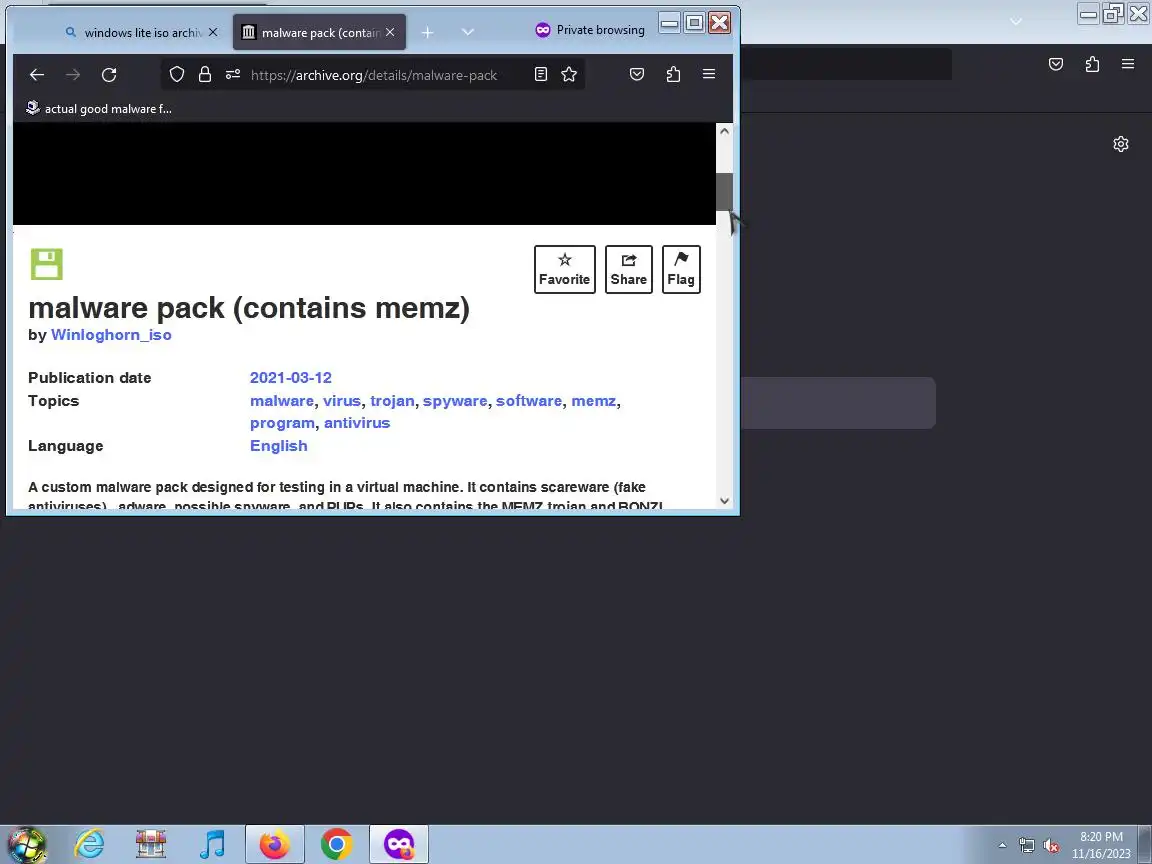This screenshot has height=864, width=1152.
Task: Open extensions icon in background window
Action: pos(1092,65)
